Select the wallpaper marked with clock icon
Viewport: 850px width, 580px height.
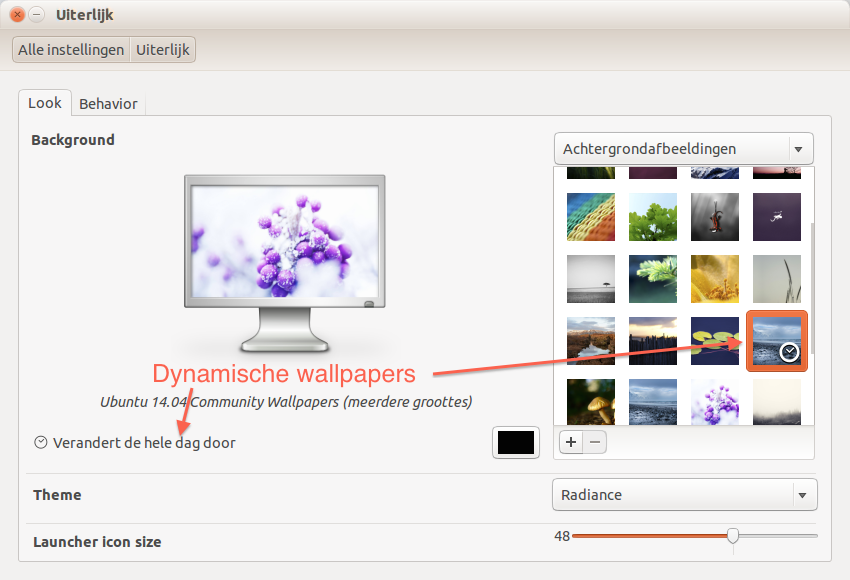[776, 341]
